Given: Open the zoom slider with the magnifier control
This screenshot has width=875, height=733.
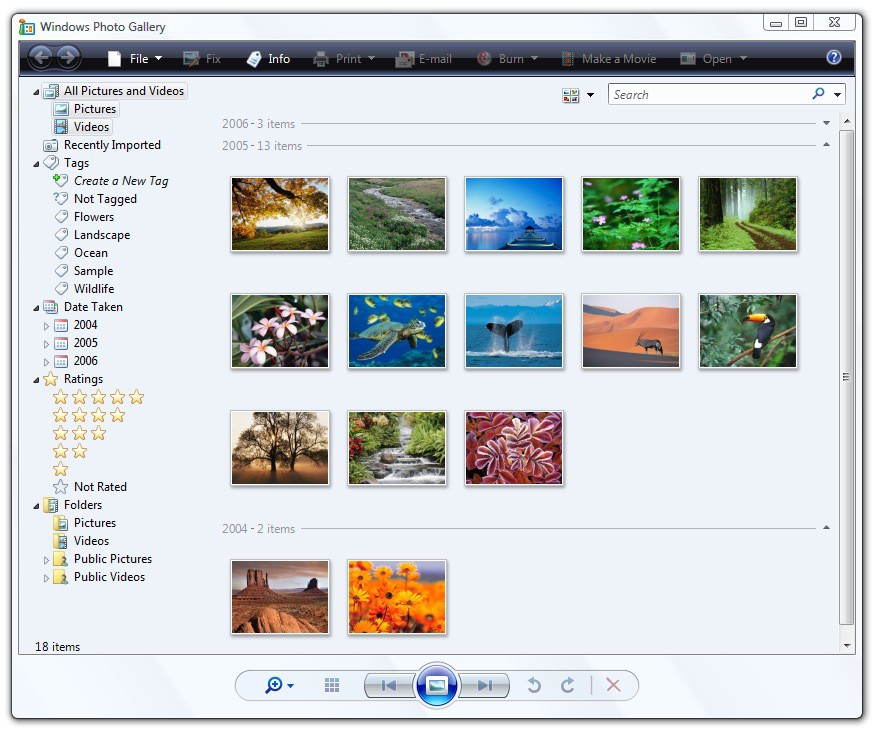Looking at the screenshot, I should coord(272,685).
